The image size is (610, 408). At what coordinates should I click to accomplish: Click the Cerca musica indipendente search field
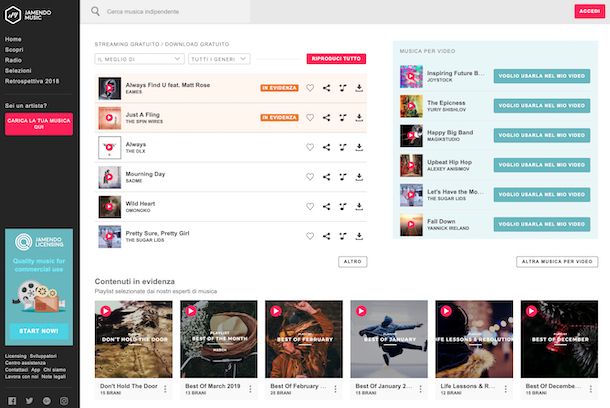(172, 12)
